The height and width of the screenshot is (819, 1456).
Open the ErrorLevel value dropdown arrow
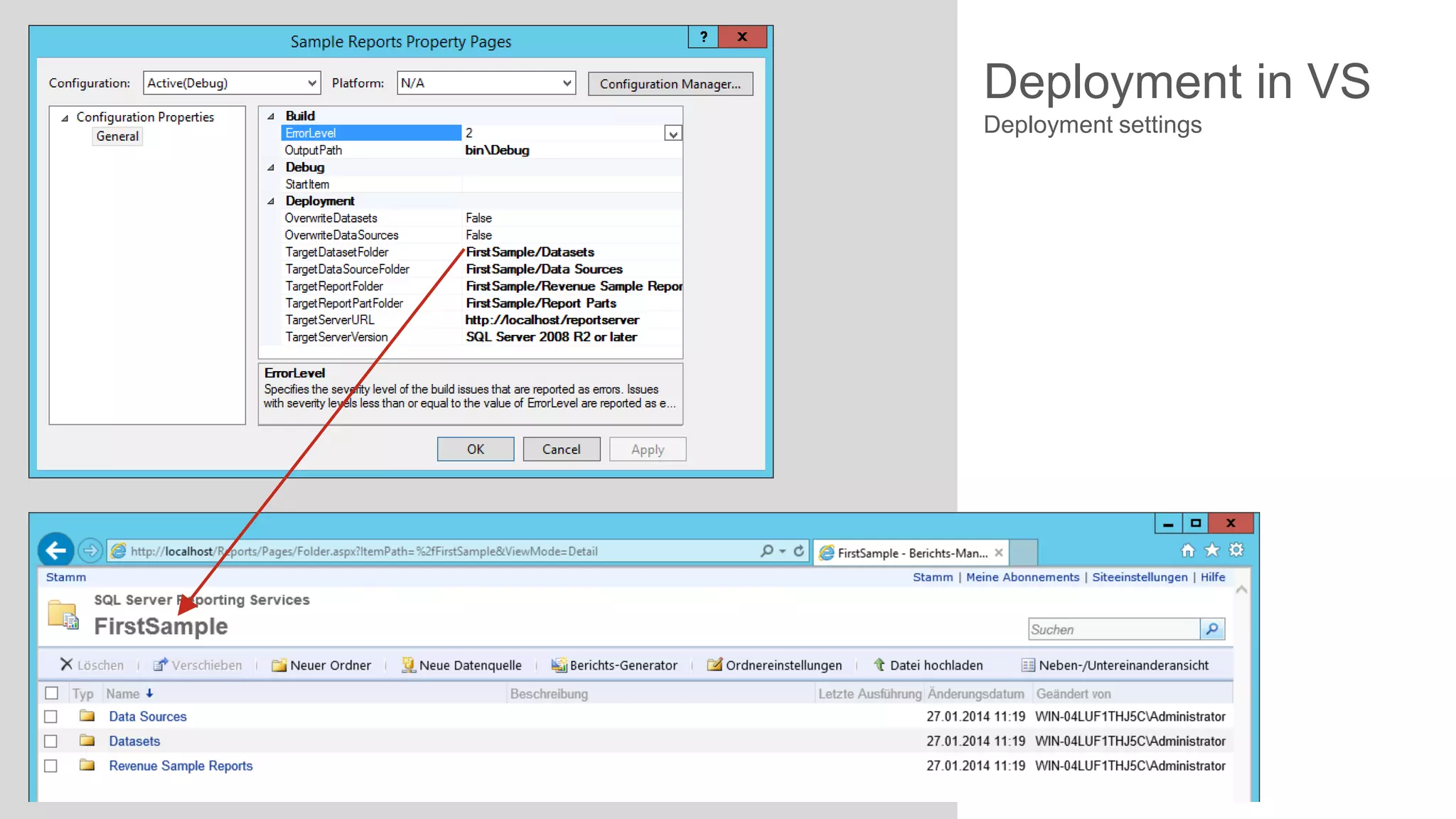point(673,133)
